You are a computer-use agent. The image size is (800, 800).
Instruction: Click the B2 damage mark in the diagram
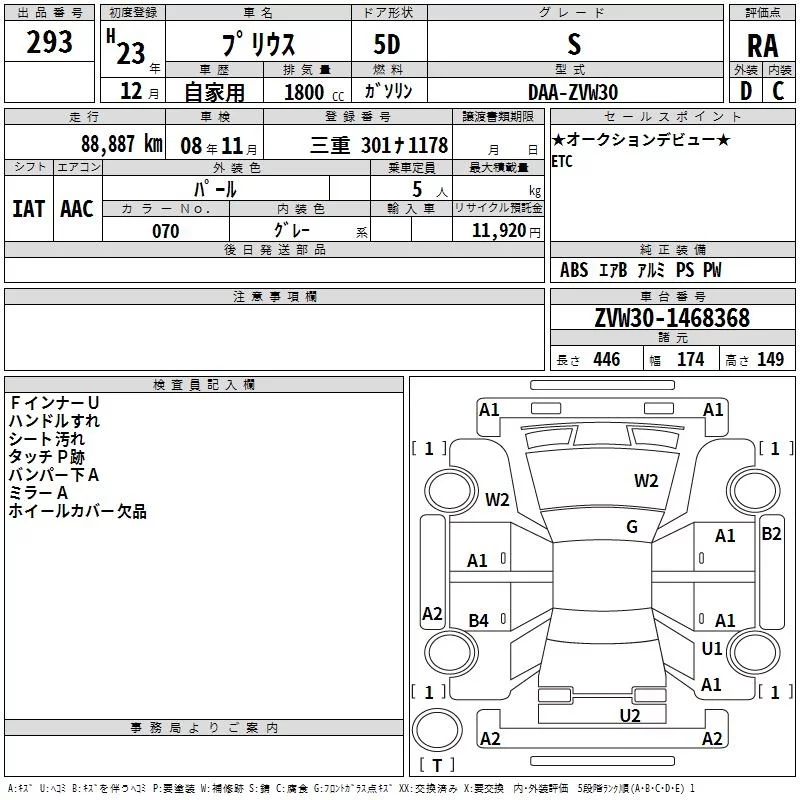(771, 534)
